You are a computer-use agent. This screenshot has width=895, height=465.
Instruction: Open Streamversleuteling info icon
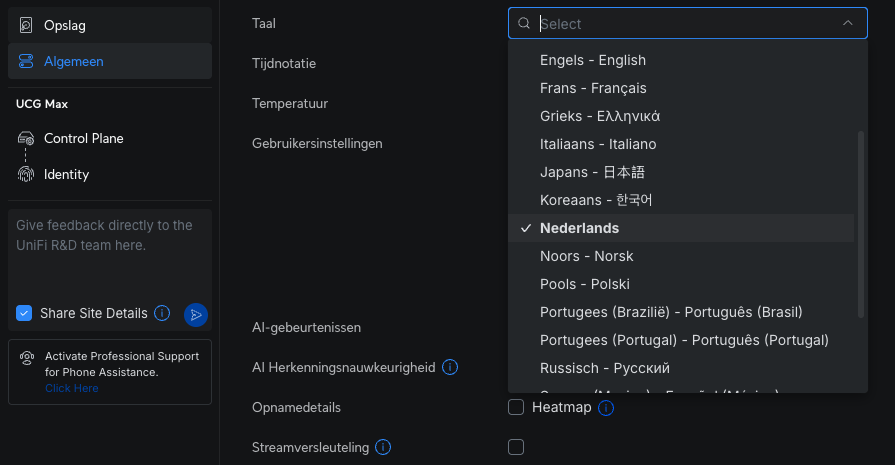[383, 447]
